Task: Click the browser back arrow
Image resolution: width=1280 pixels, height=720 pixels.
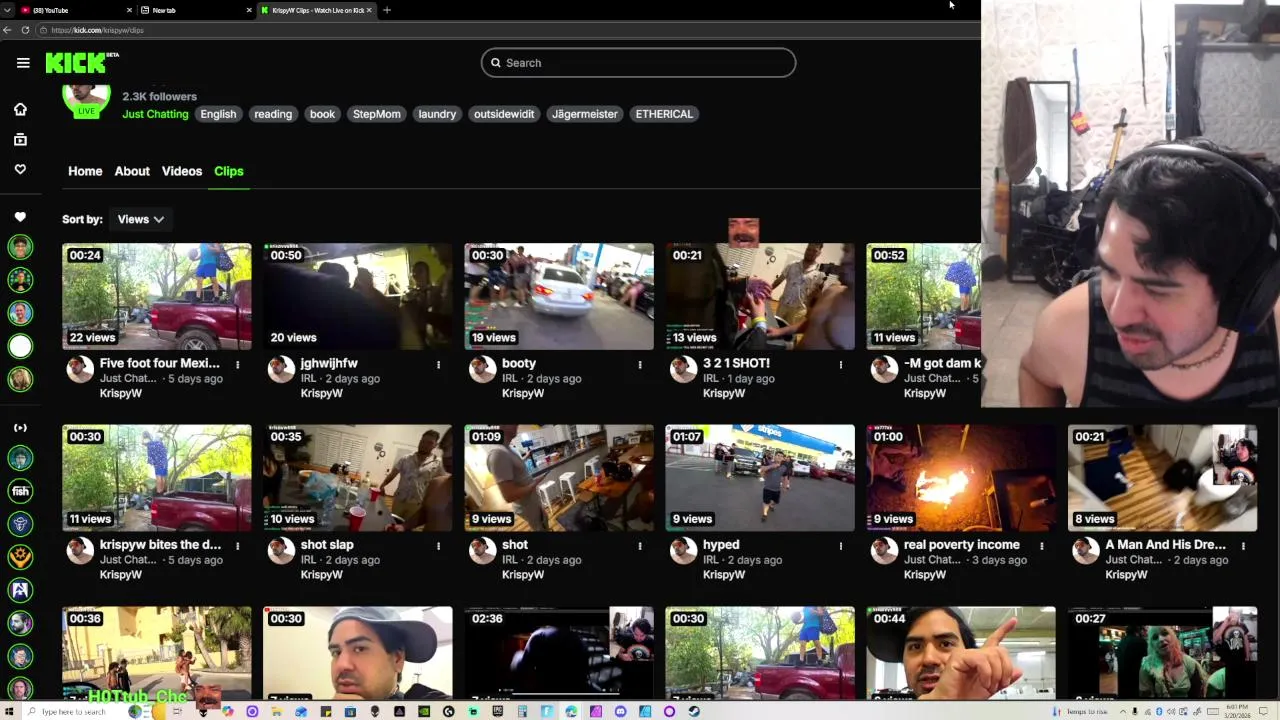Action: 7,30
